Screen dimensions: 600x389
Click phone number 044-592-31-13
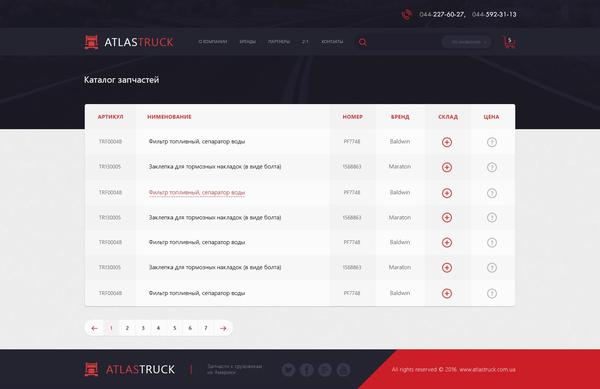494,15
